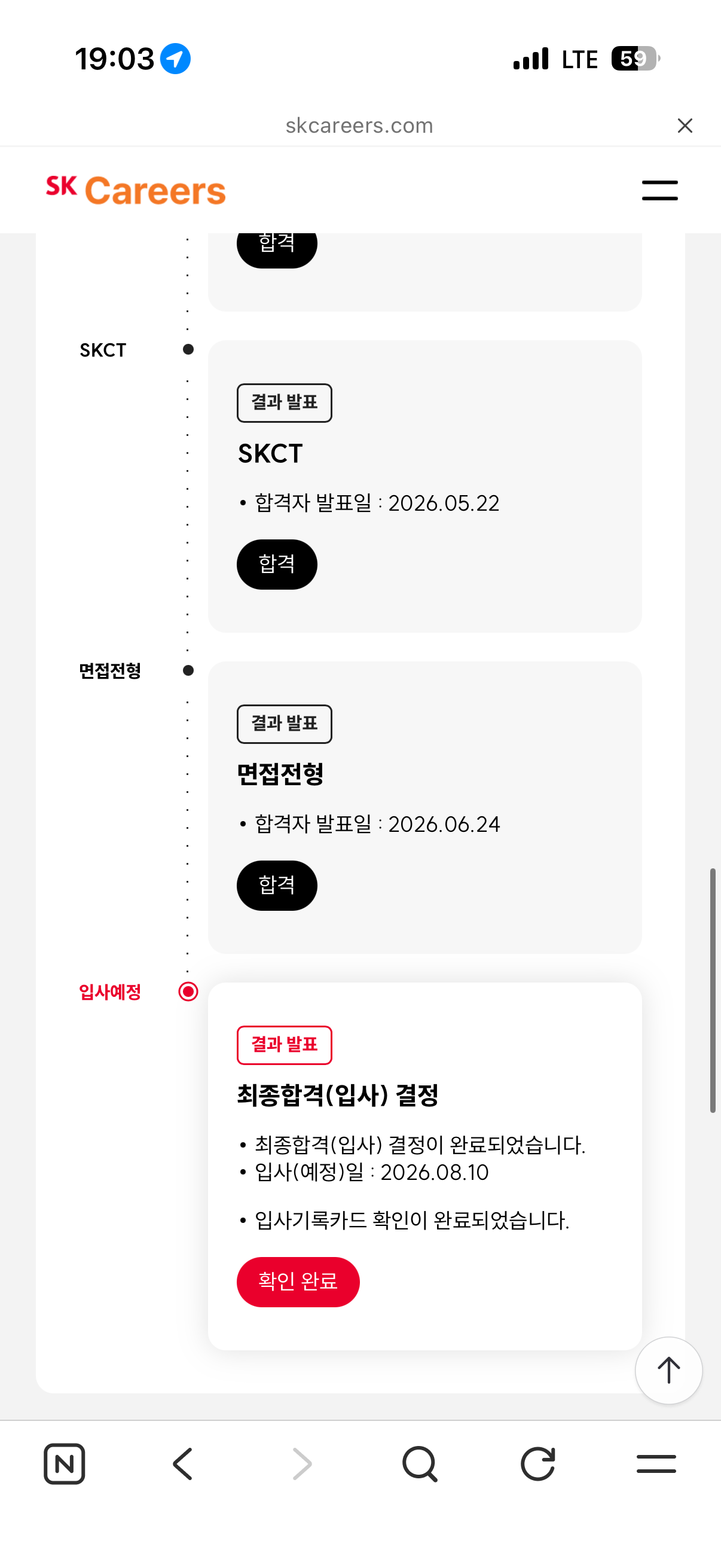Go back with the left chevron
The width and height of the screenshot is (721, 1568).
coord(183,1464)
